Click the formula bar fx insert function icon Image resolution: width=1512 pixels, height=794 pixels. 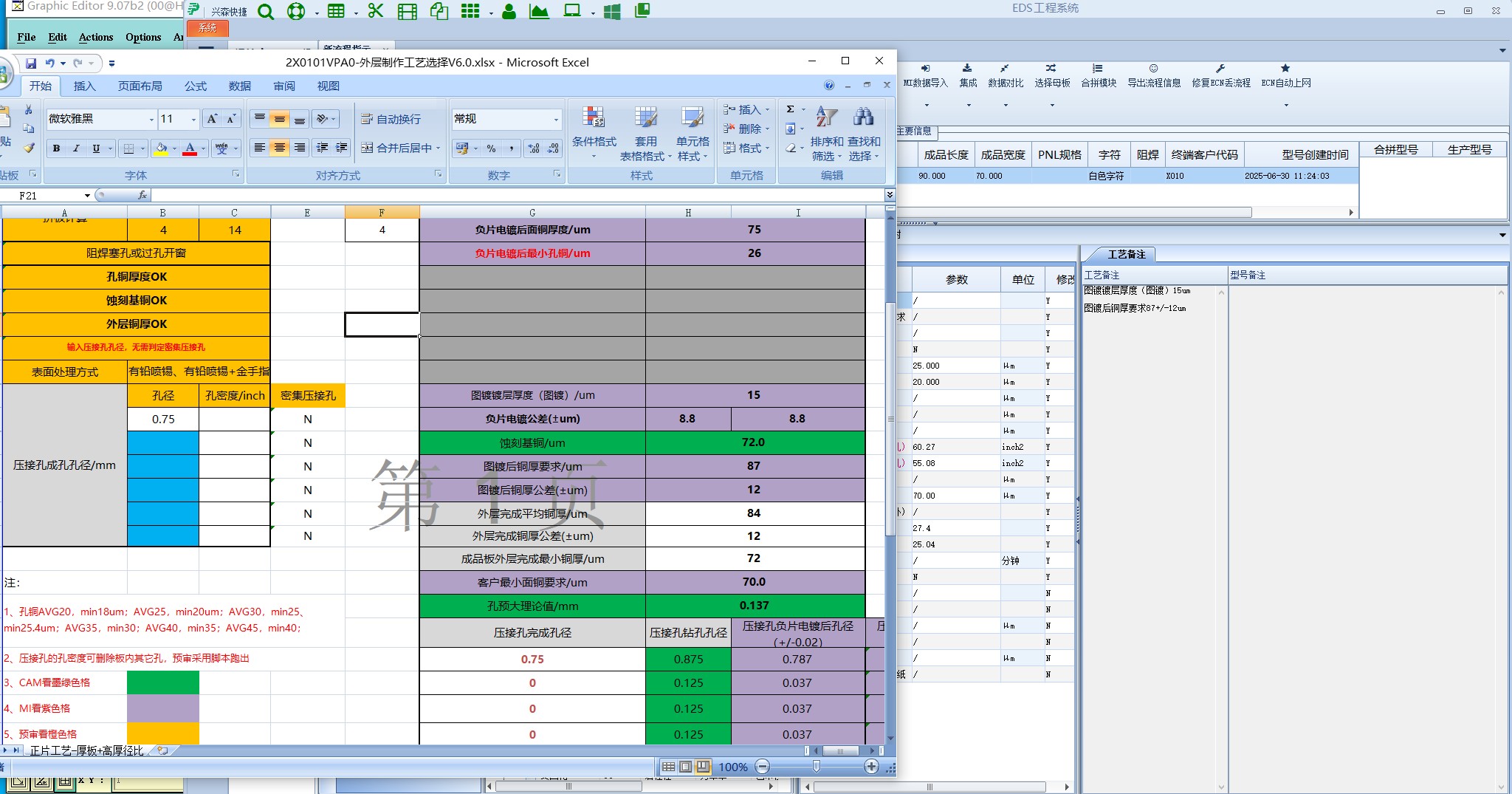click(x=142, y=195)
